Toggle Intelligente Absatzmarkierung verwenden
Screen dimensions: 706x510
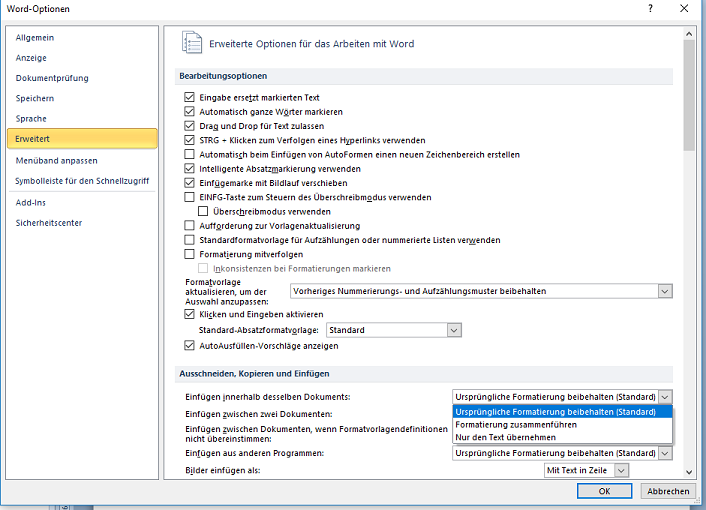190,169
